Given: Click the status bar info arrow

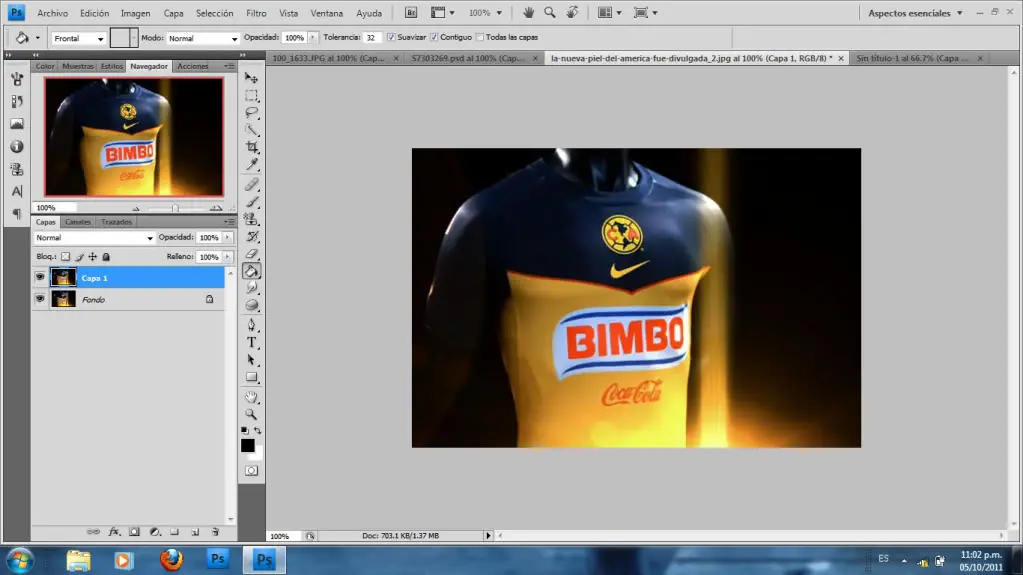Looking at the screenshot, I should click(x=487, y=535).
